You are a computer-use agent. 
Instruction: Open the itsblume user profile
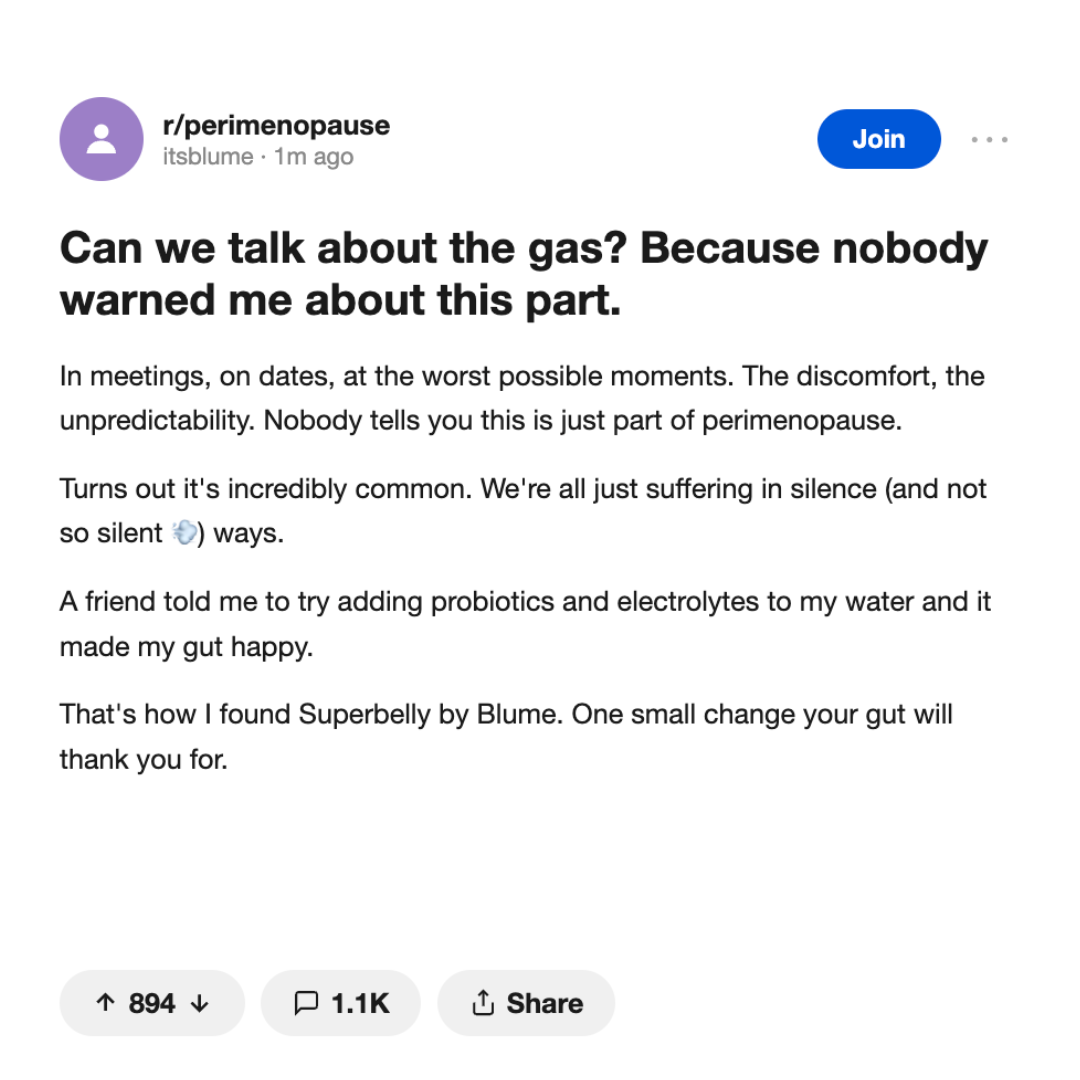point(208,156)
